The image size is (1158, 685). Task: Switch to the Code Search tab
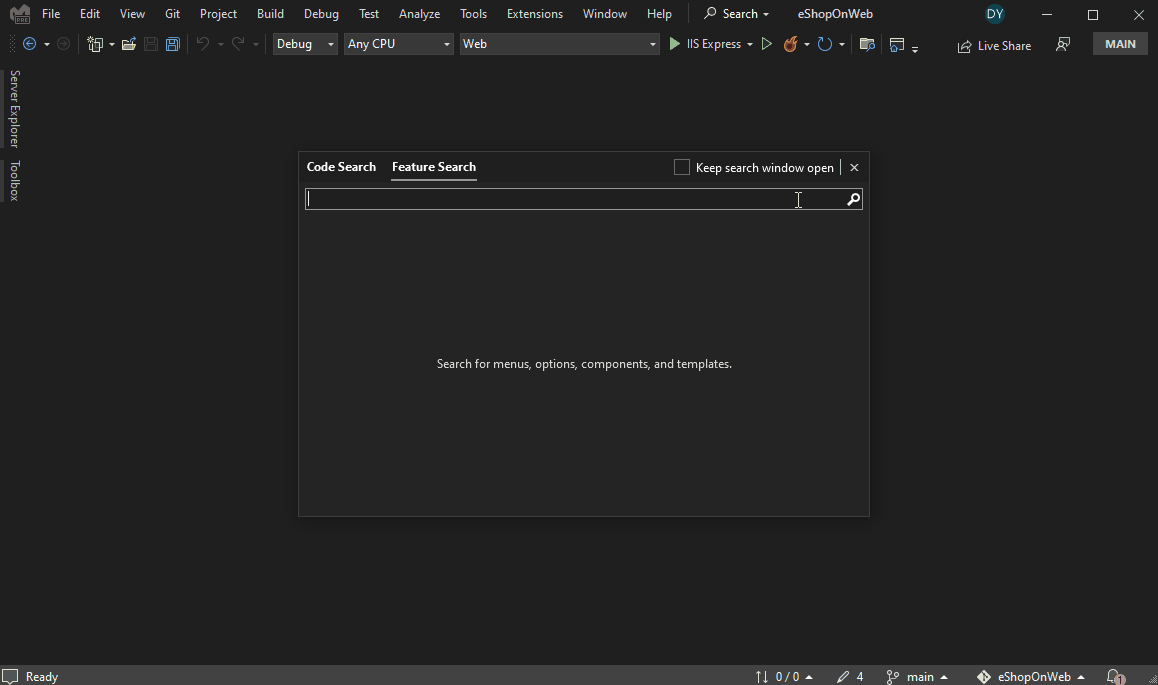(x=341, y=167)
